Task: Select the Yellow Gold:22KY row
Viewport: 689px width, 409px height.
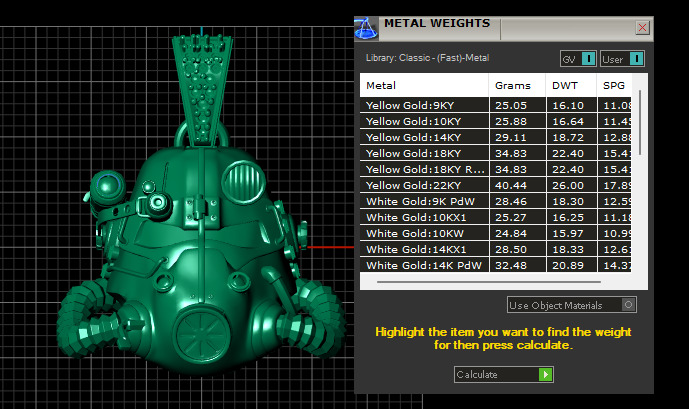Action: 496,185
